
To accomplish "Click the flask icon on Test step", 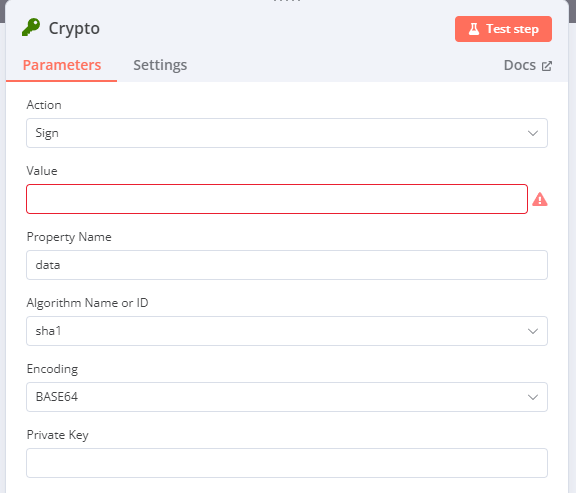I will pos(474,29).
